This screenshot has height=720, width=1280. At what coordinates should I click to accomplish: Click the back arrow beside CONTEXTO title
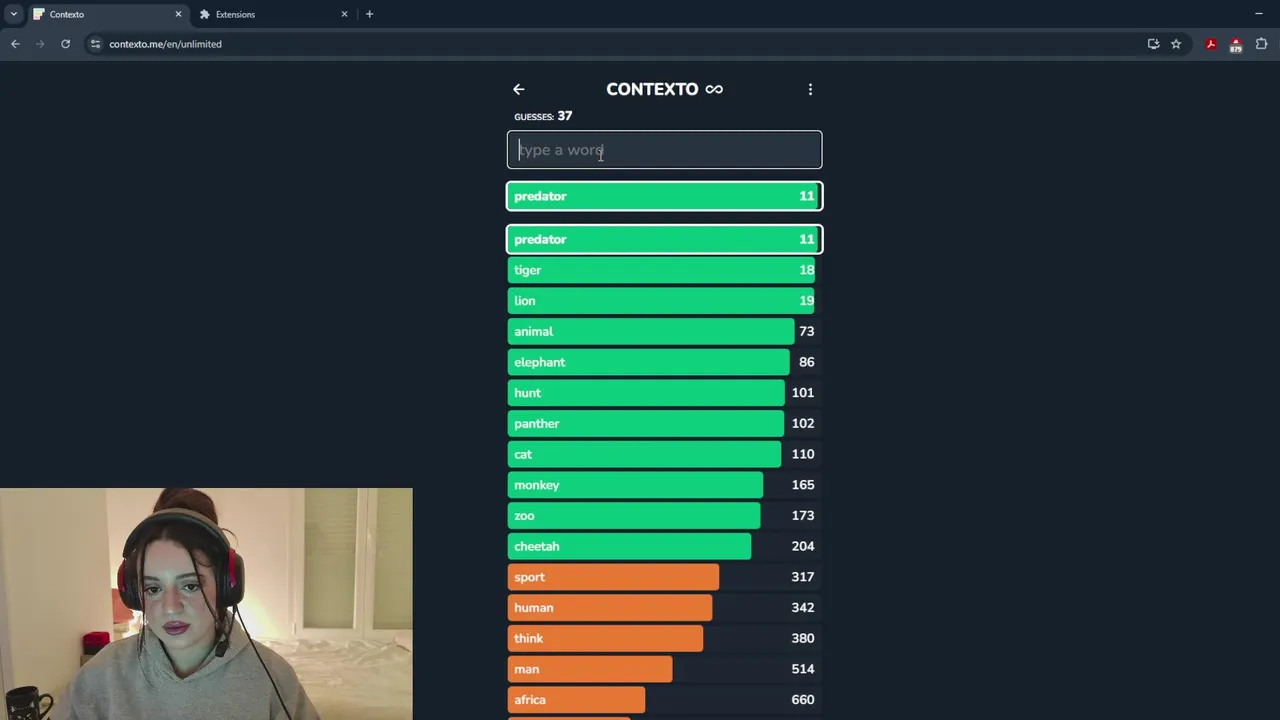tap(518, 89)
